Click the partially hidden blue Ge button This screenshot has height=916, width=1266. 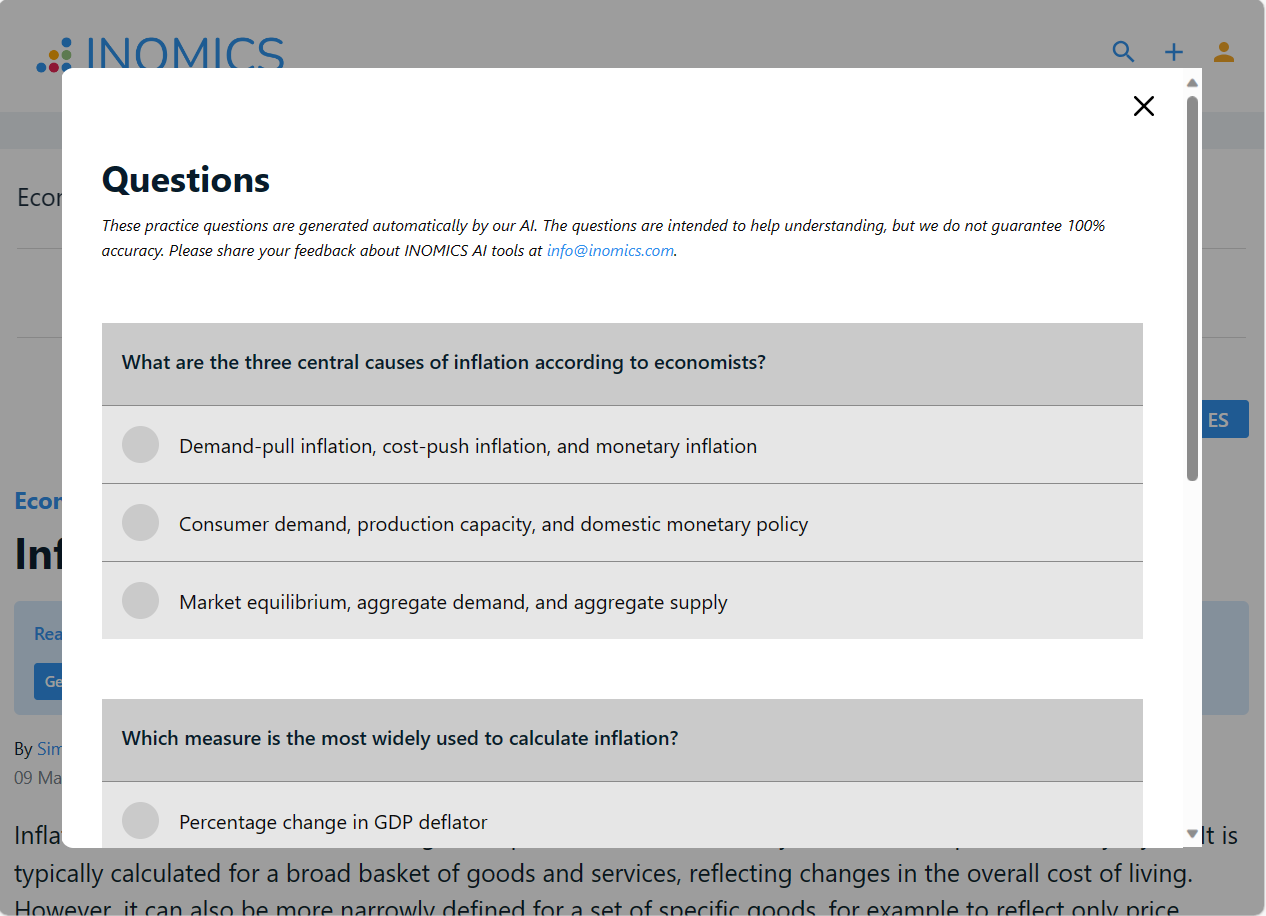pos(48,682)
